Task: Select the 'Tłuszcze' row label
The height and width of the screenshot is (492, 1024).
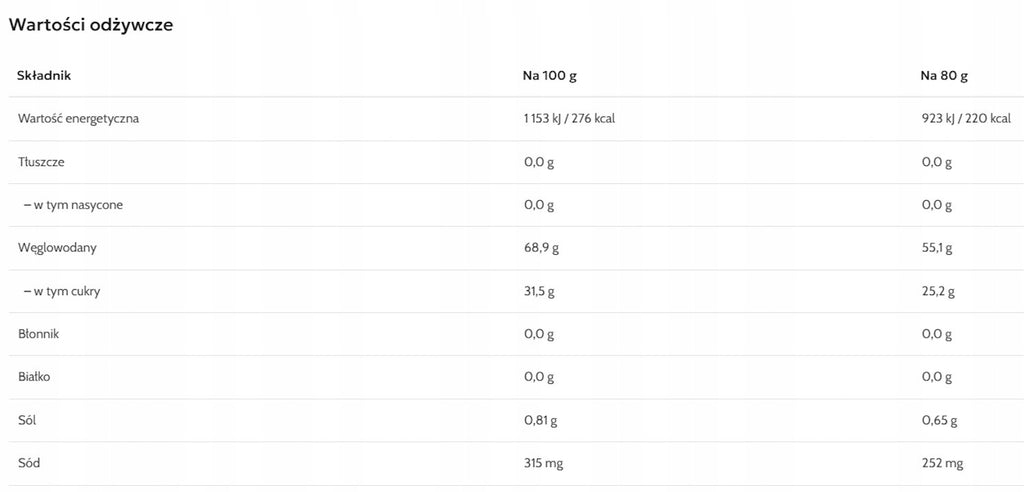Action: (x=41, y=162)
